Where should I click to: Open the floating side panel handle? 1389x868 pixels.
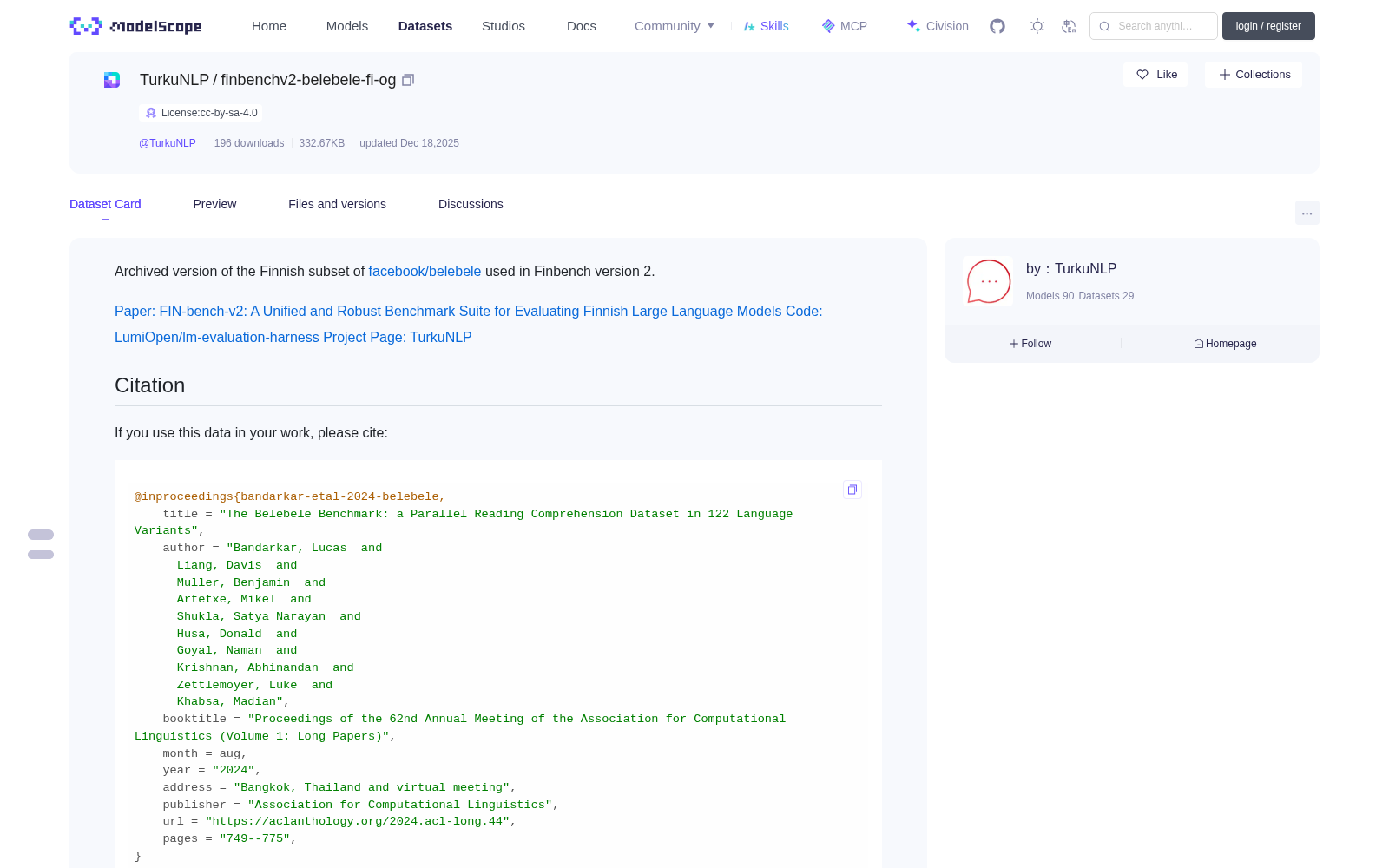[x=41, y=544]
